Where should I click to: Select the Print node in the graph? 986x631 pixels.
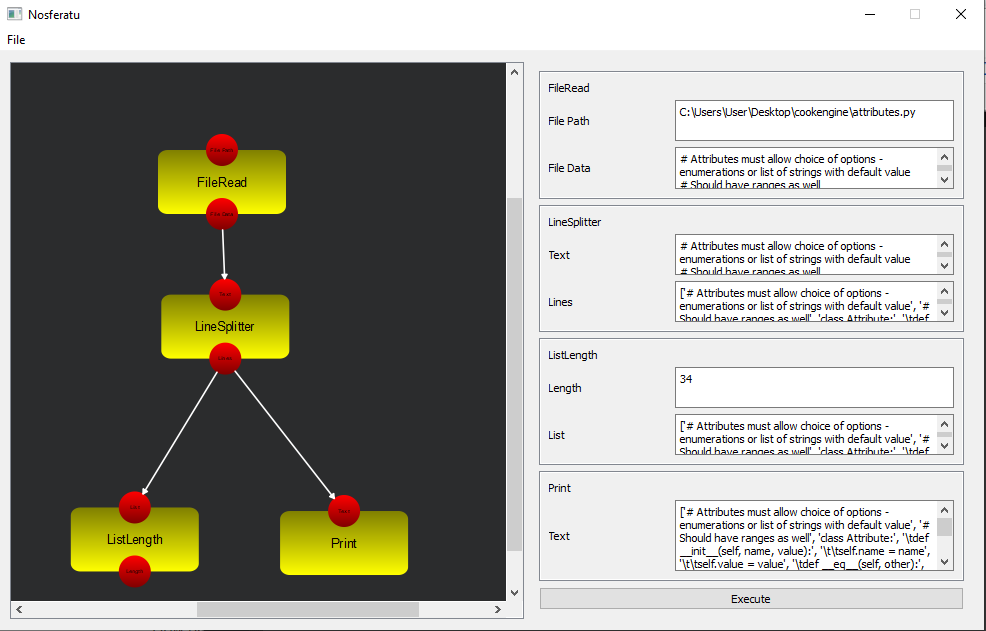[344, 544]
